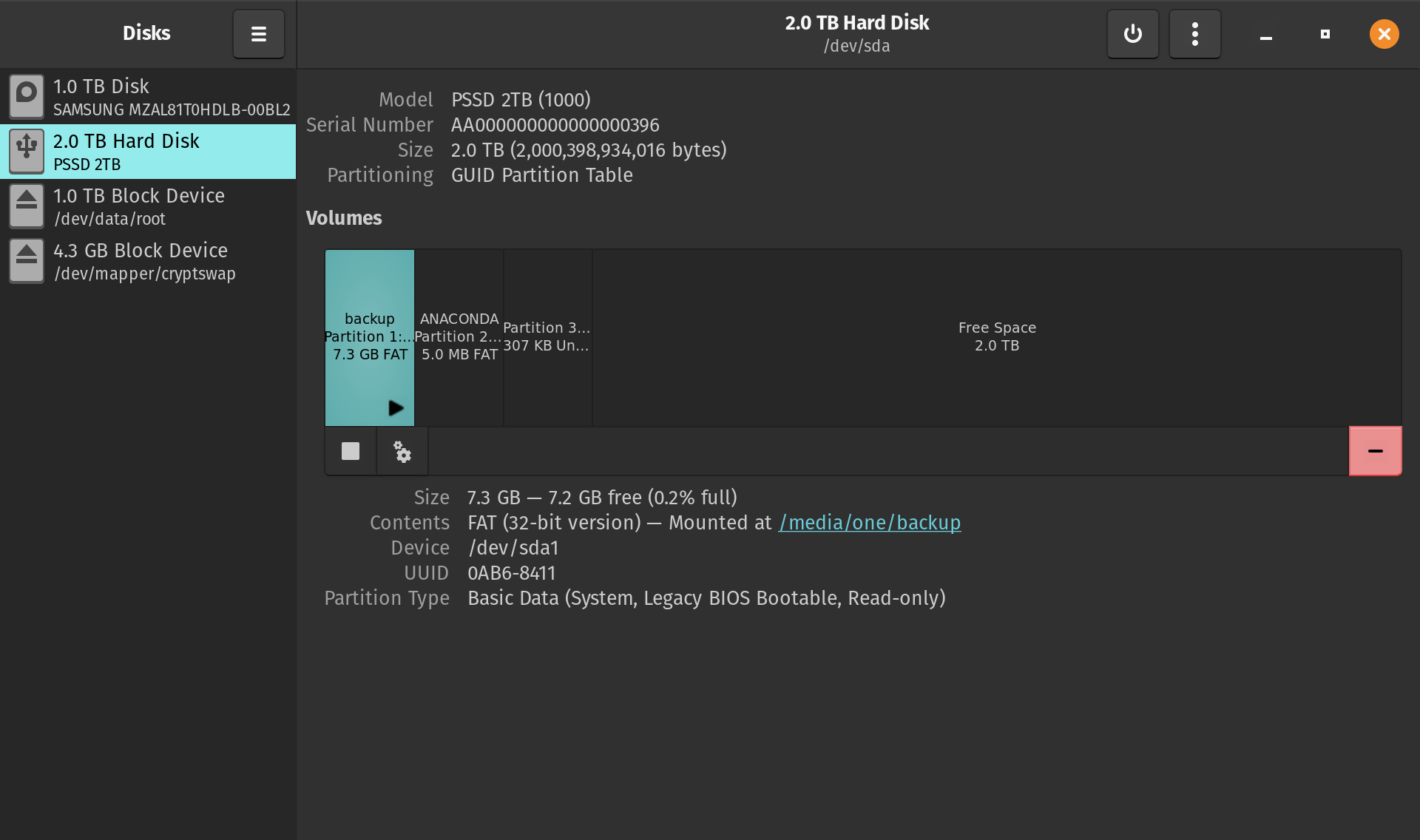The height and width of the screenshot is (840, 1420).
Task: Open the /media/one/backup mount point link
Action: tap(869, 523)
